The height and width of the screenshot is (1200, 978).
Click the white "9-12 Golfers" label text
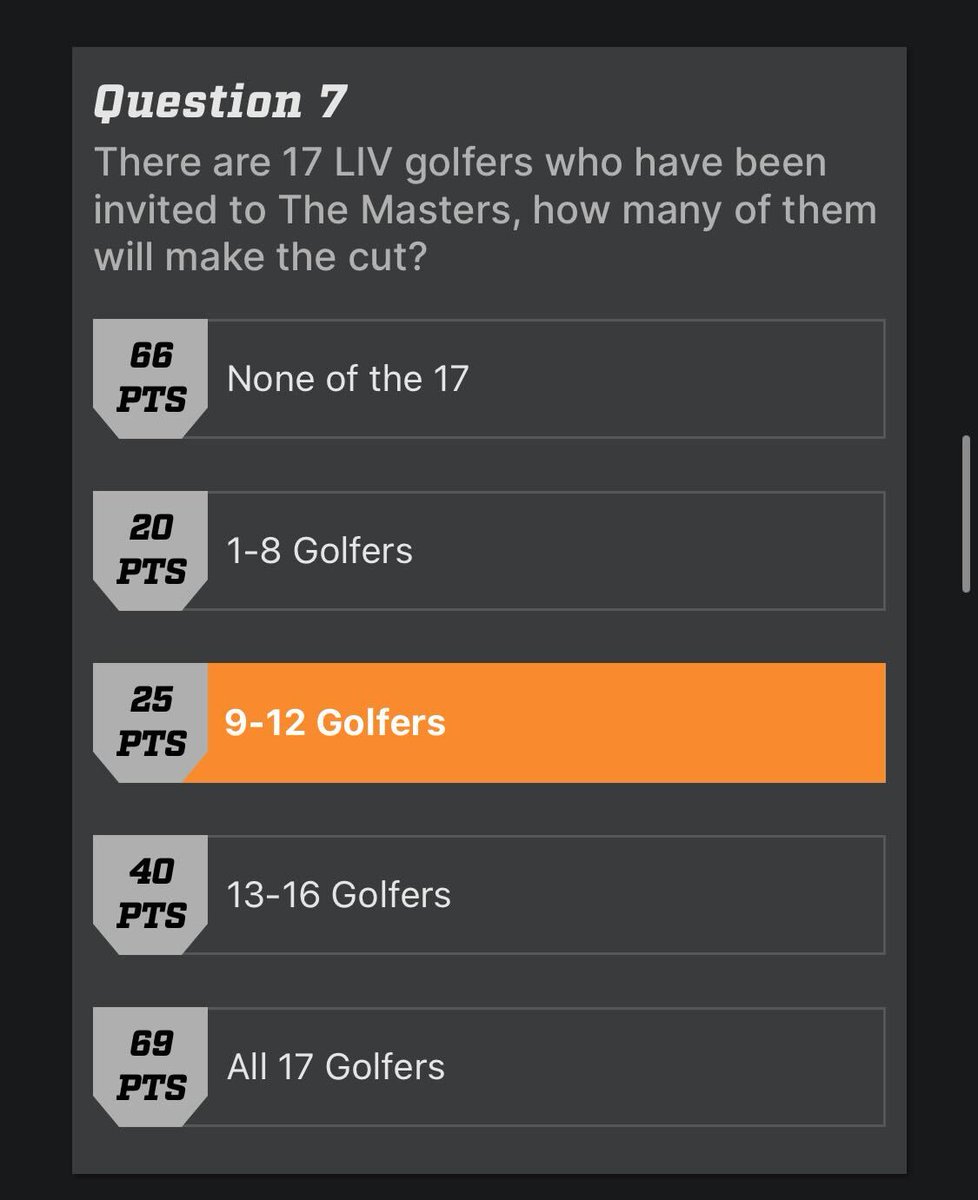(336, 723)
